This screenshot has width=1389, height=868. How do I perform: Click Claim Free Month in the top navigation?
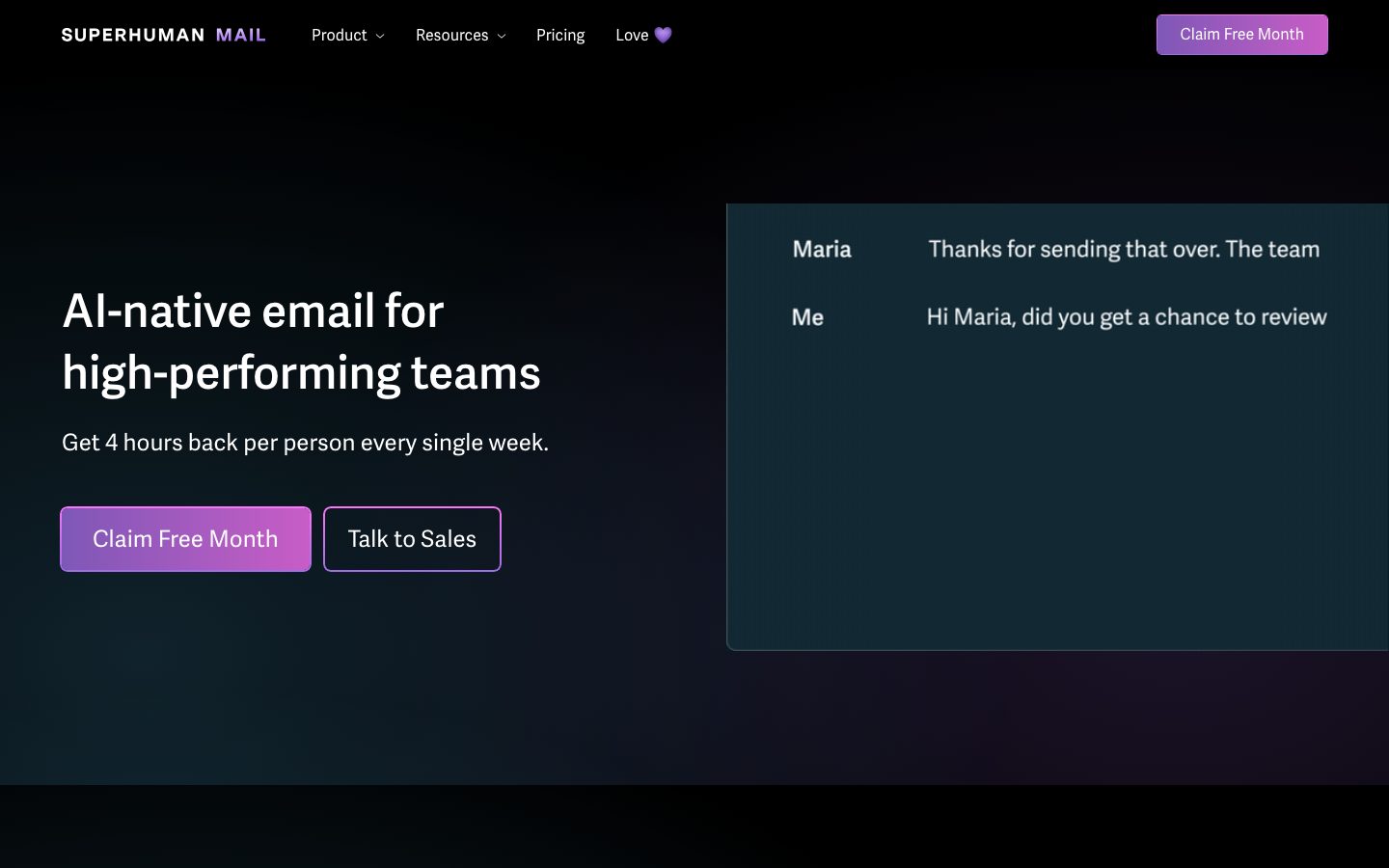point(1241,35)
